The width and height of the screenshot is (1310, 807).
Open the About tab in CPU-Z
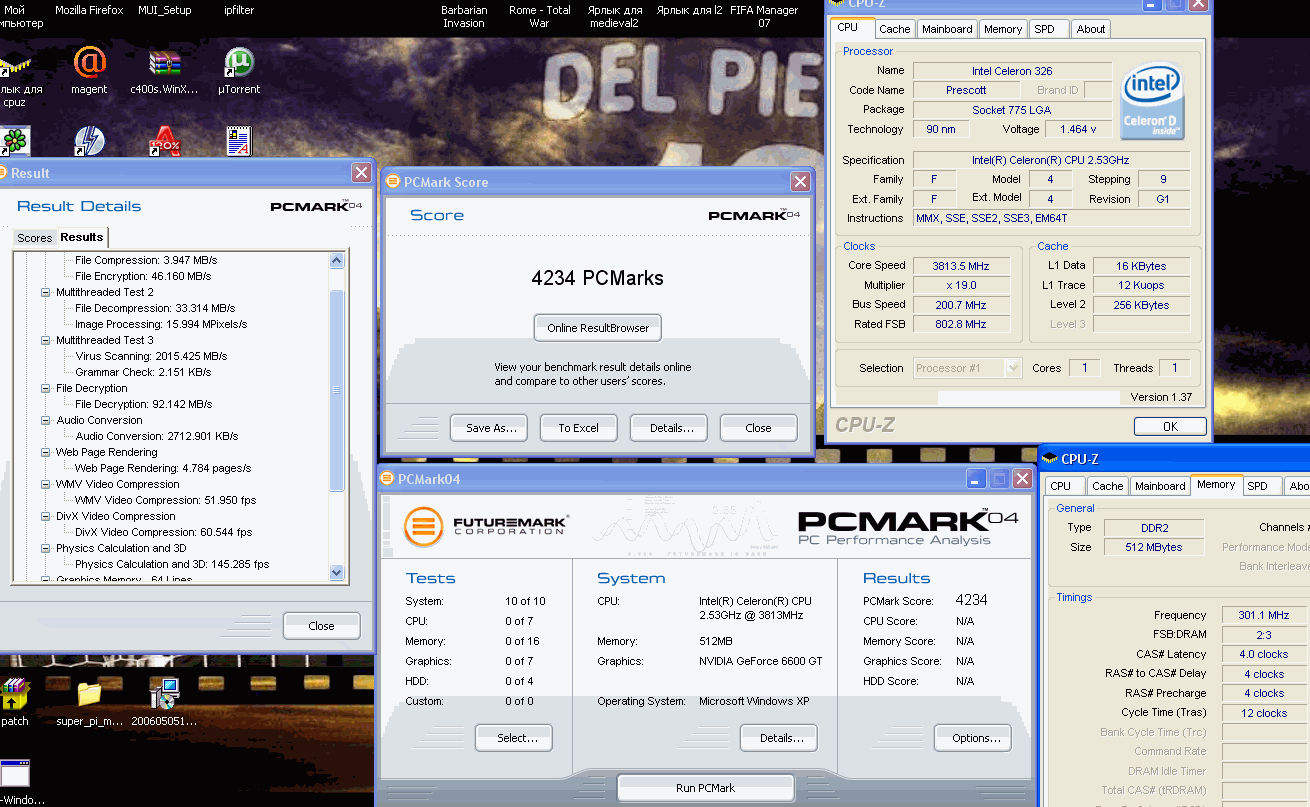click(x=1091, y=29)
